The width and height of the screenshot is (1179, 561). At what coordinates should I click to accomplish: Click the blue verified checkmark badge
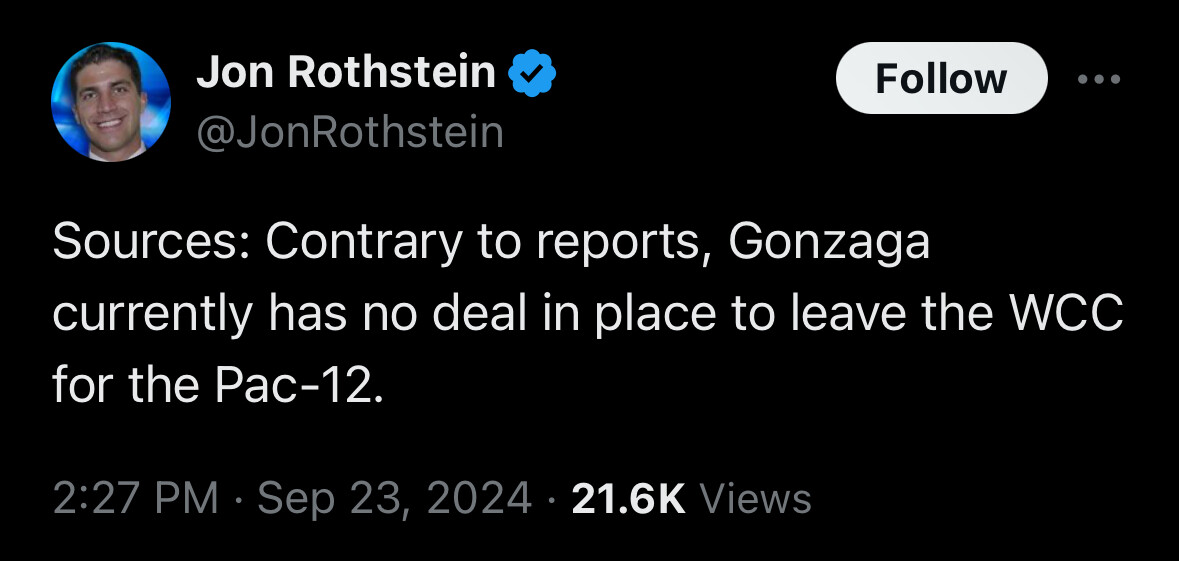tap(532, 74)
